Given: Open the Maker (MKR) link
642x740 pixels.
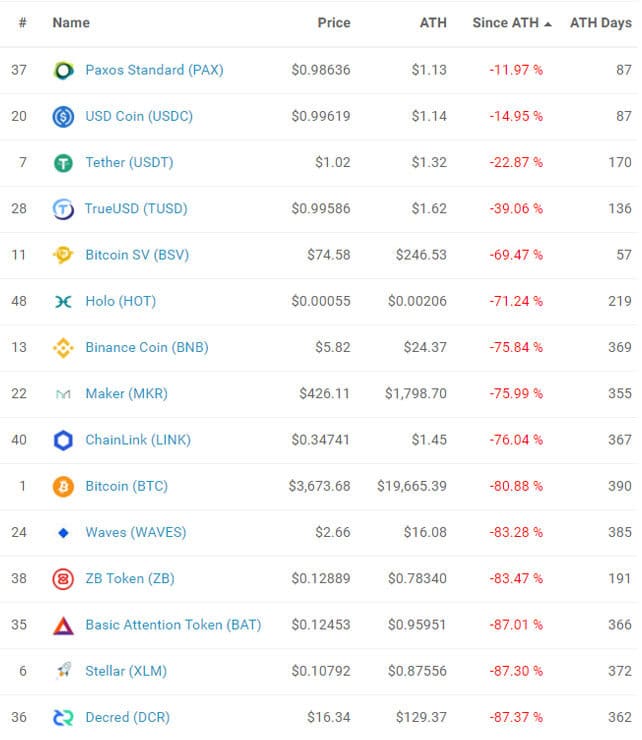Looking at the screenshot, I should [x=127, y=394].
